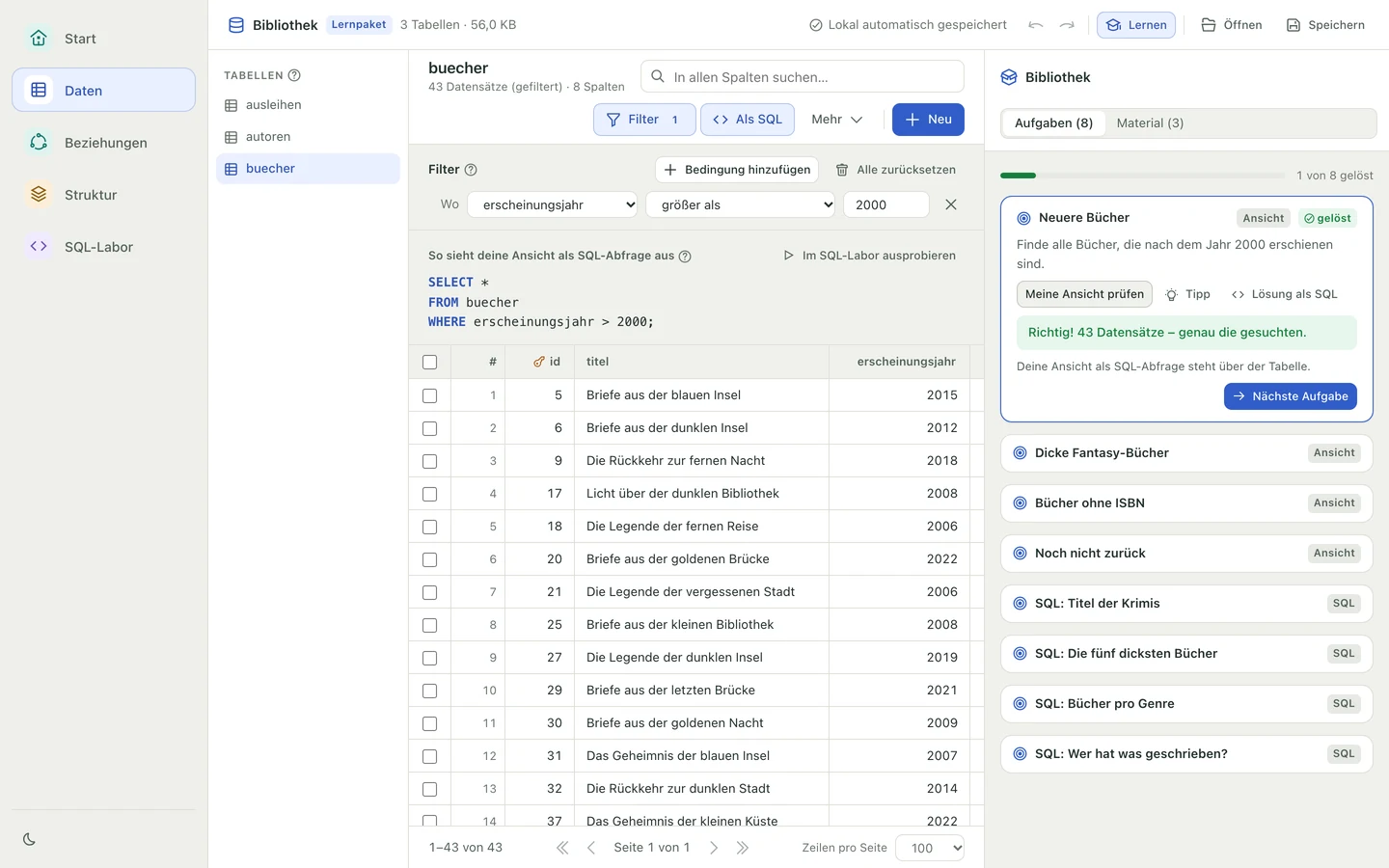Open the SQL-Labor section
The height and width of the screenshot is (868, 1389).
103,247
